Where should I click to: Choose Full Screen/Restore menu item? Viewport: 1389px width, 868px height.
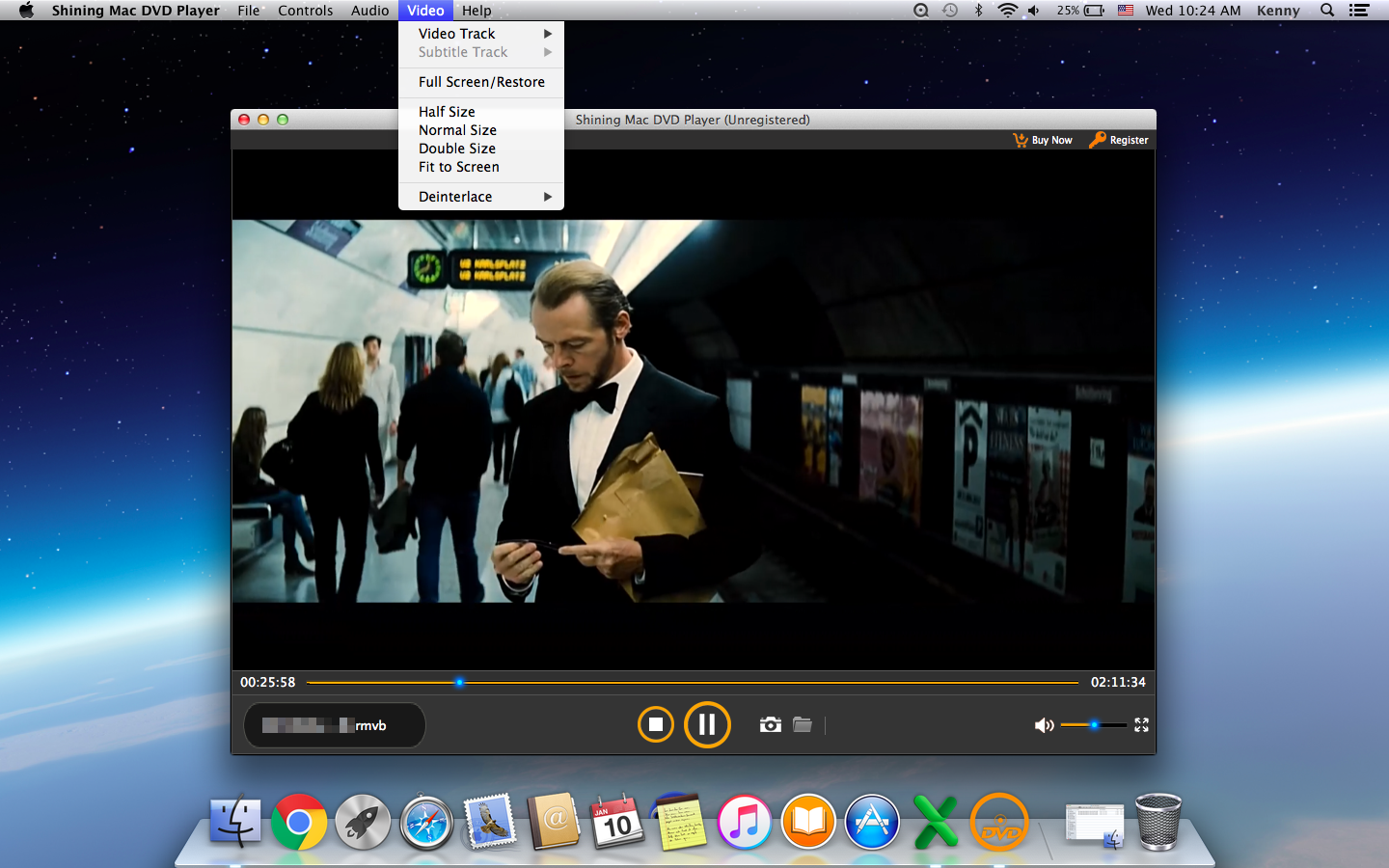[481, 82]
